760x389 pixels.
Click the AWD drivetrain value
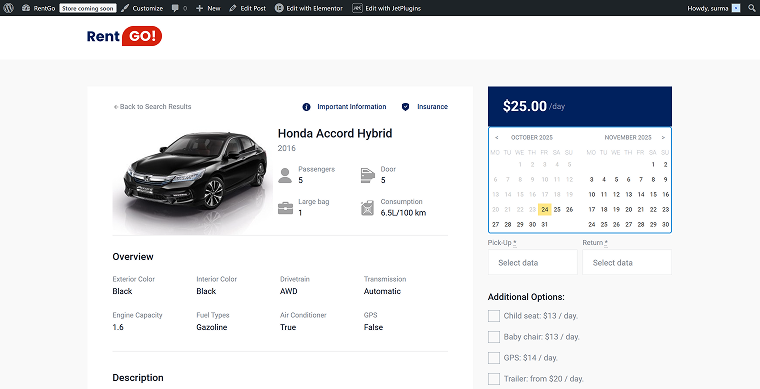[x=289, y=291]
